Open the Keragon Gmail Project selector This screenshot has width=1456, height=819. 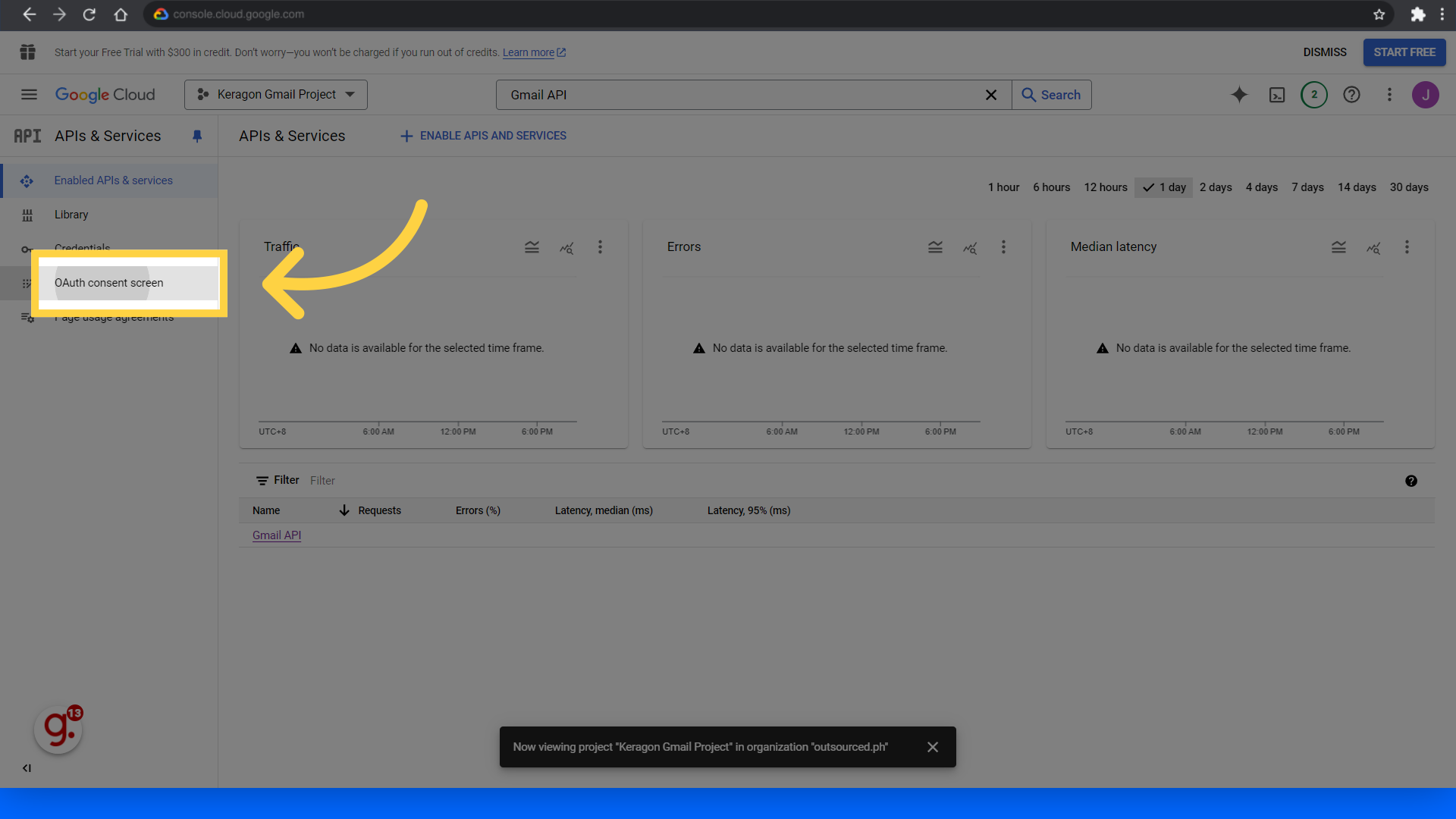point(276,95)
